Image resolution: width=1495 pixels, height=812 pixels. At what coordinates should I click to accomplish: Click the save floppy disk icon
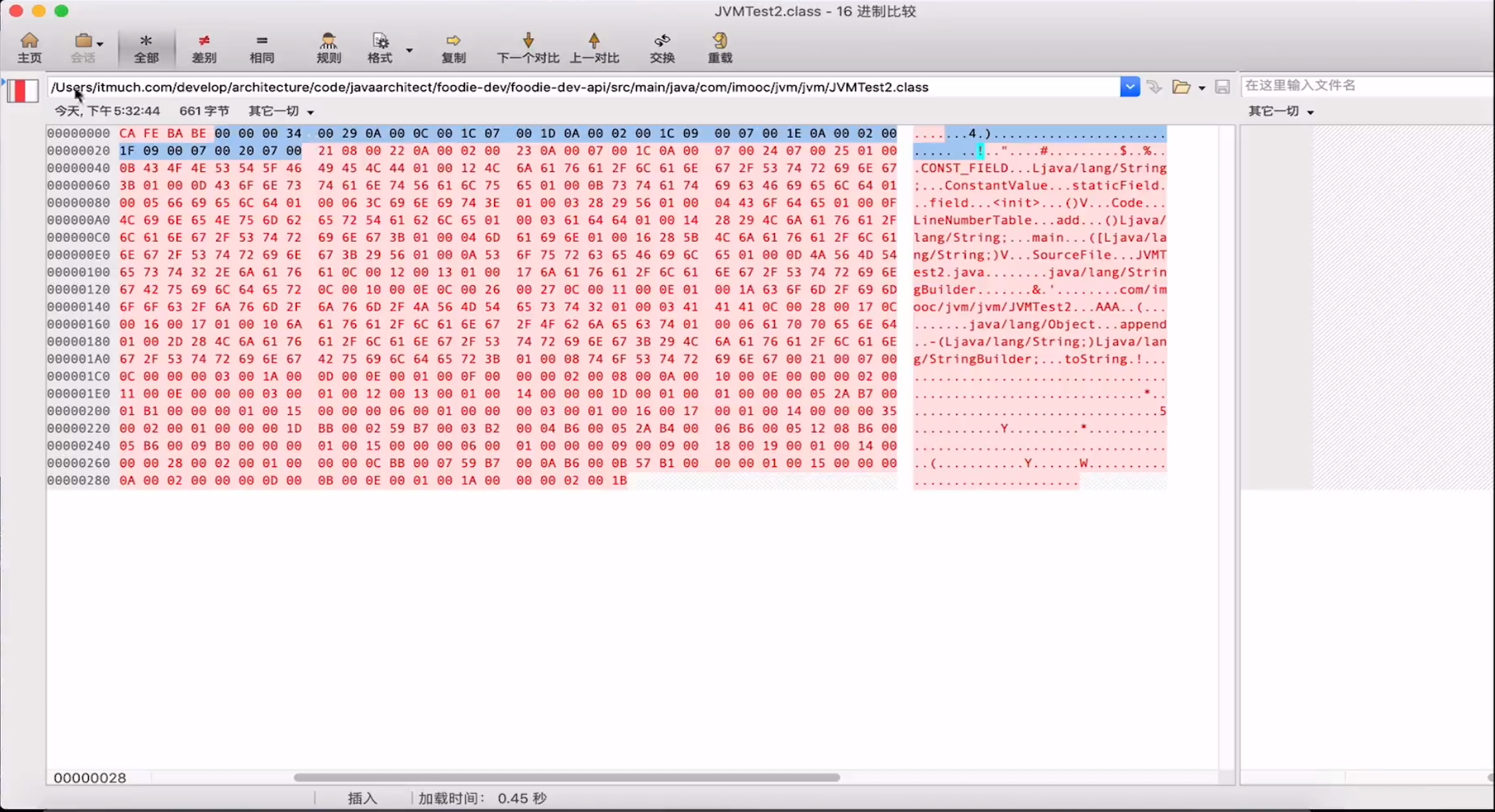pyautogui.click(x=1222, y=87)
